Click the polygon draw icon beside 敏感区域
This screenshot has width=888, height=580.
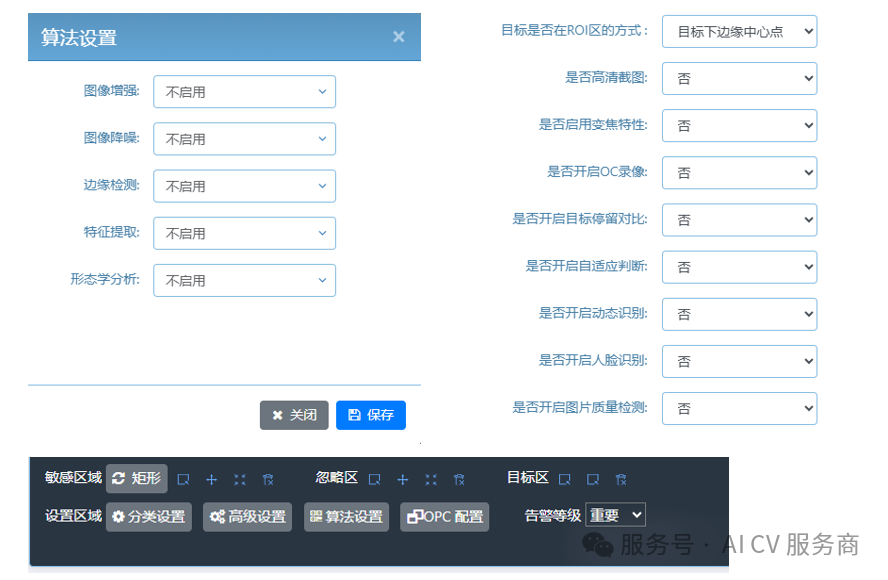(183, 479)
